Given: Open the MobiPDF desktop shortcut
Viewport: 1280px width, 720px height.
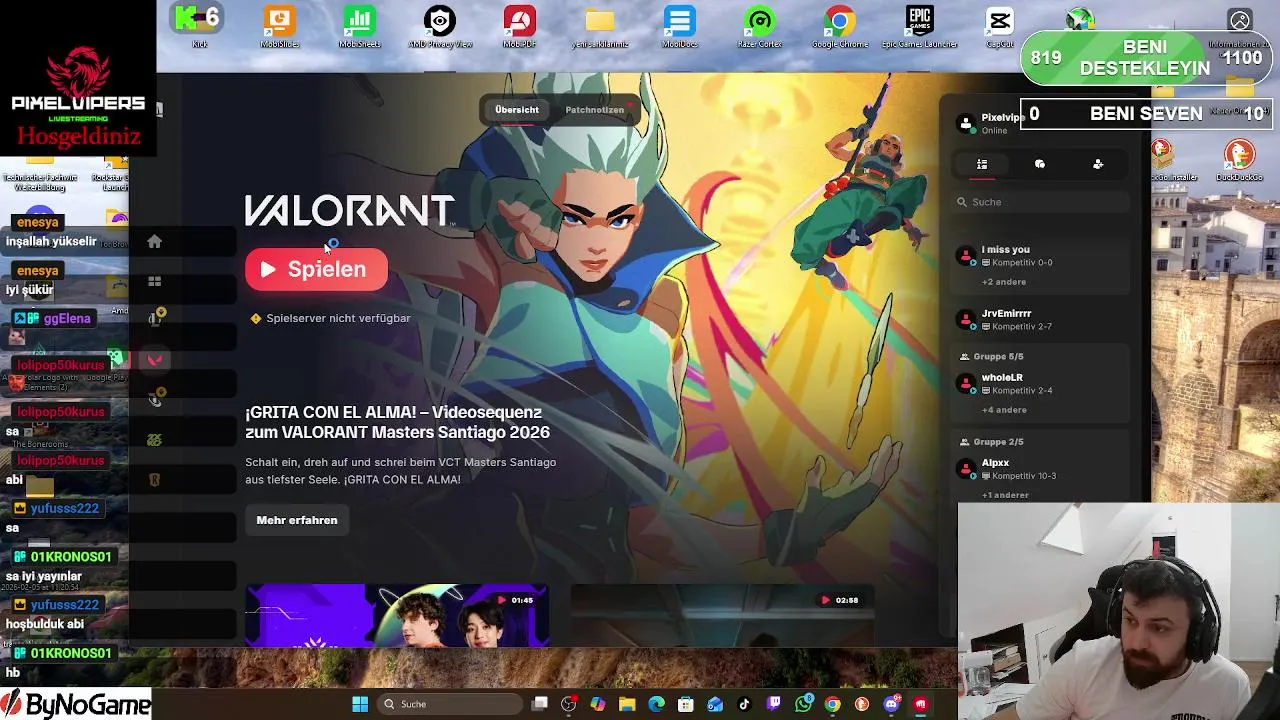Looking at the screenshot, I should tap(519, 26).
